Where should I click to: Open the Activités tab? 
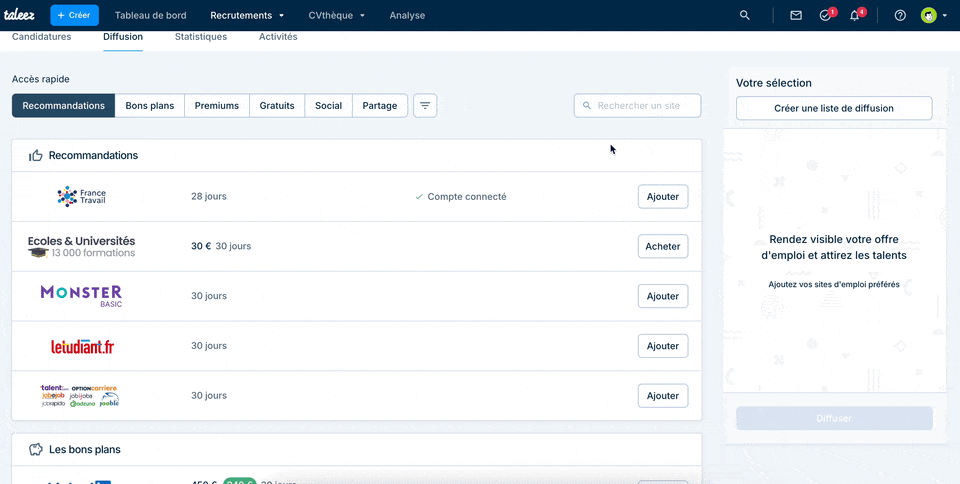click(278, 37)
